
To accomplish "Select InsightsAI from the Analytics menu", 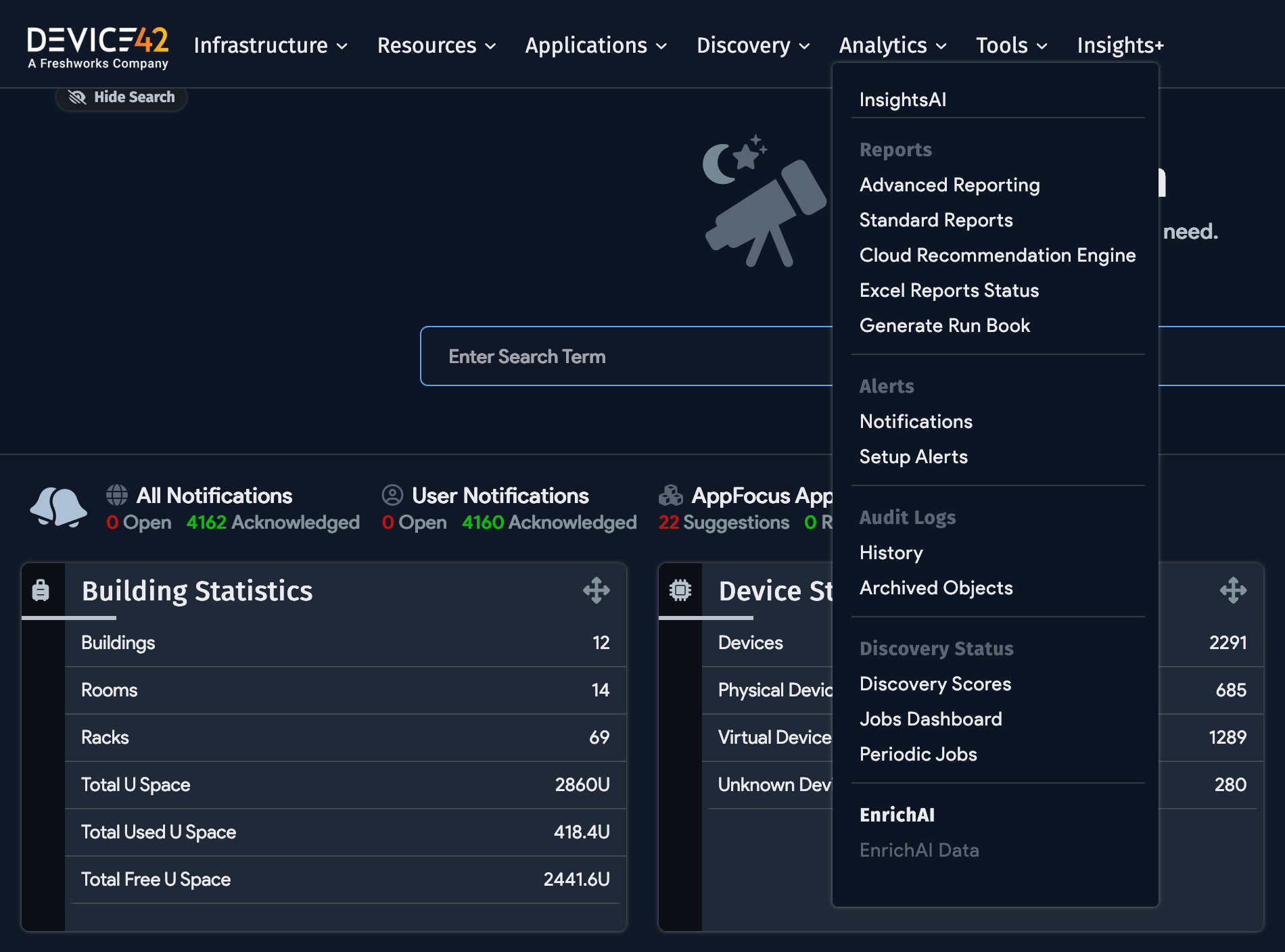I will coord(902,99).
